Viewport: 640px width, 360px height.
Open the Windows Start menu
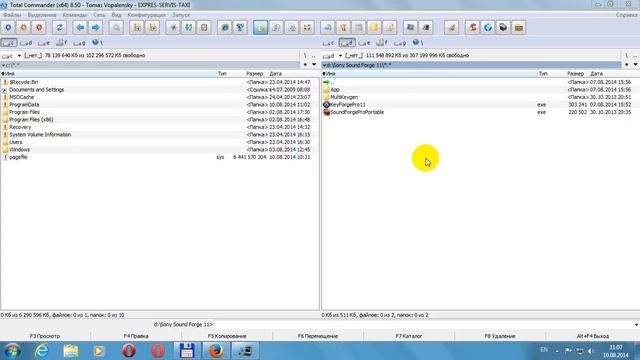point(12,351)
